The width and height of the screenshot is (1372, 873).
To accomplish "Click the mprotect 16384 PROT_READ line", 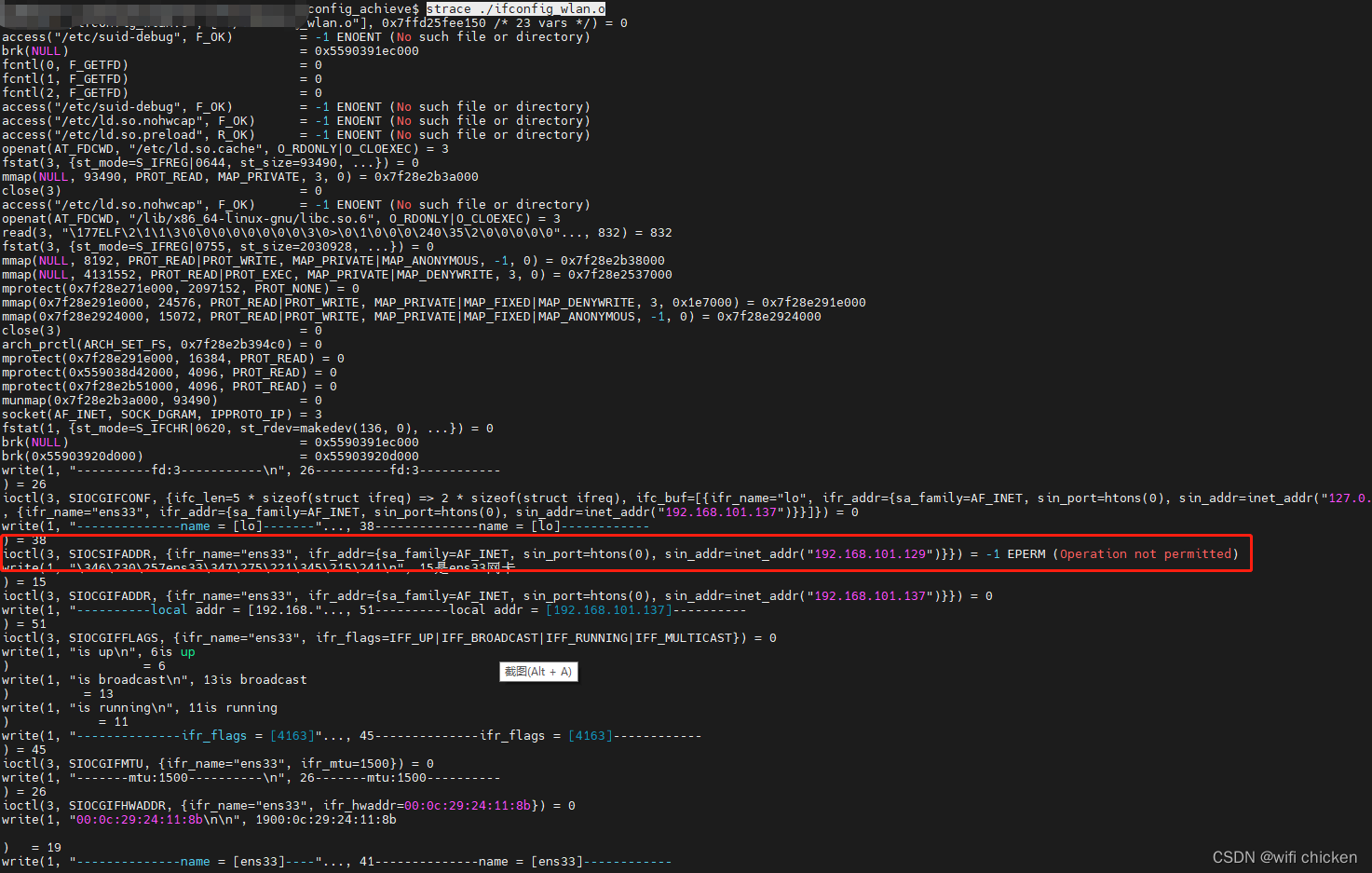I will [173, 359].
